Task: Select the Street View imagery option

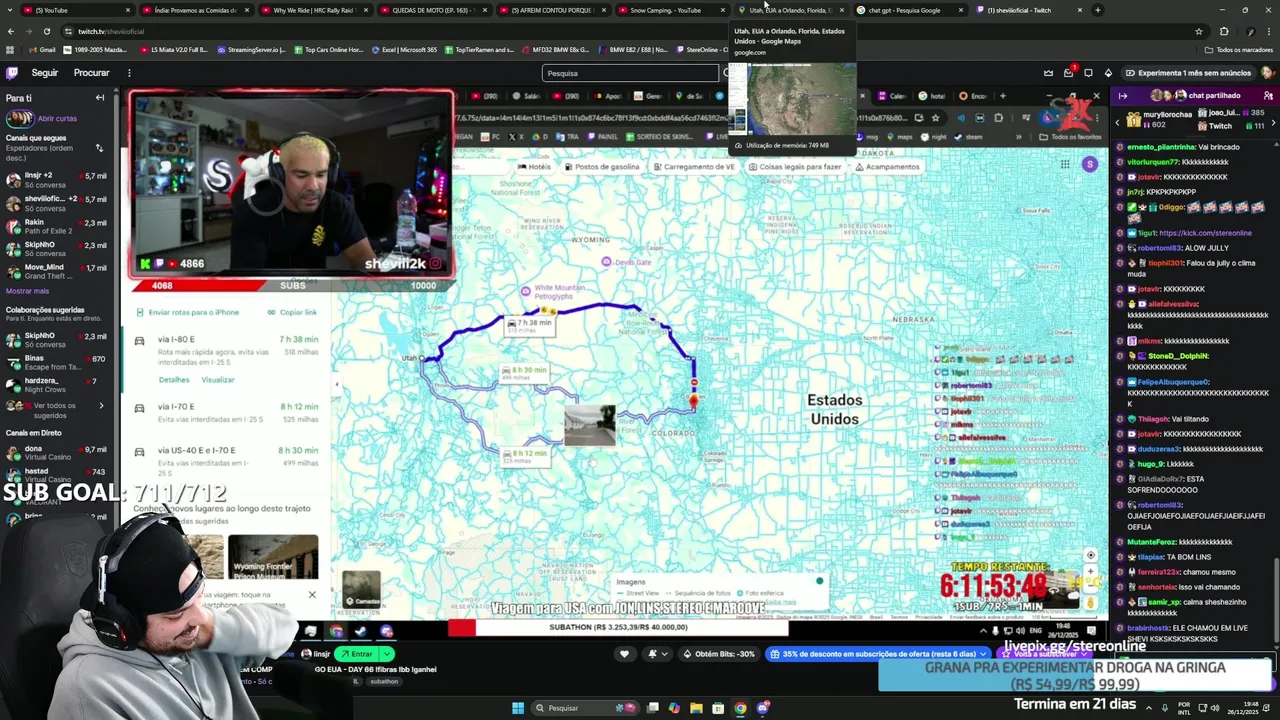Action: point(636,594)
